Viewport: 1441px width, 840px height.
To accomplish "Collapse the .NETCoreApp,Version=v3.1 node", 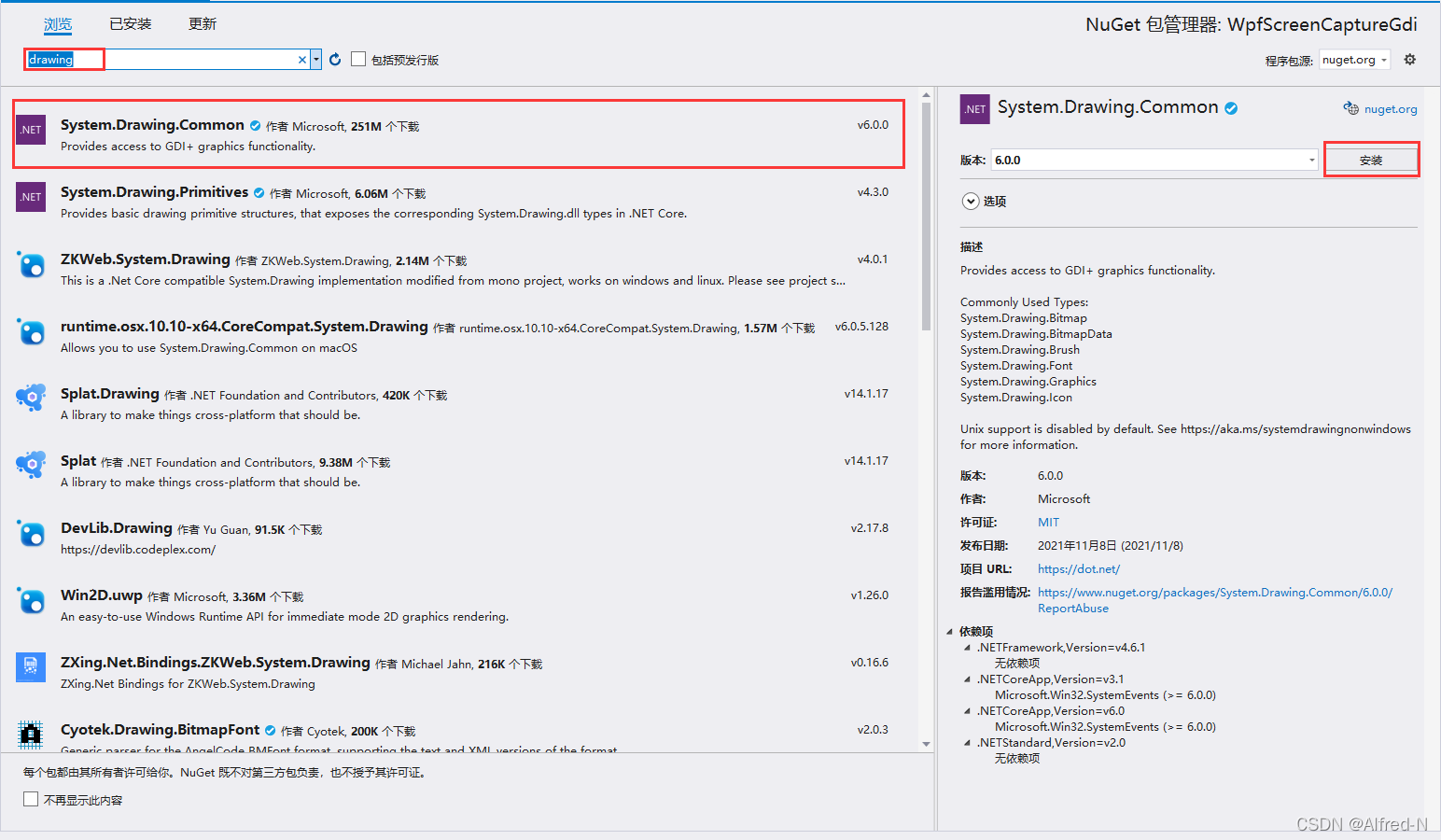I will click(967, 679).
